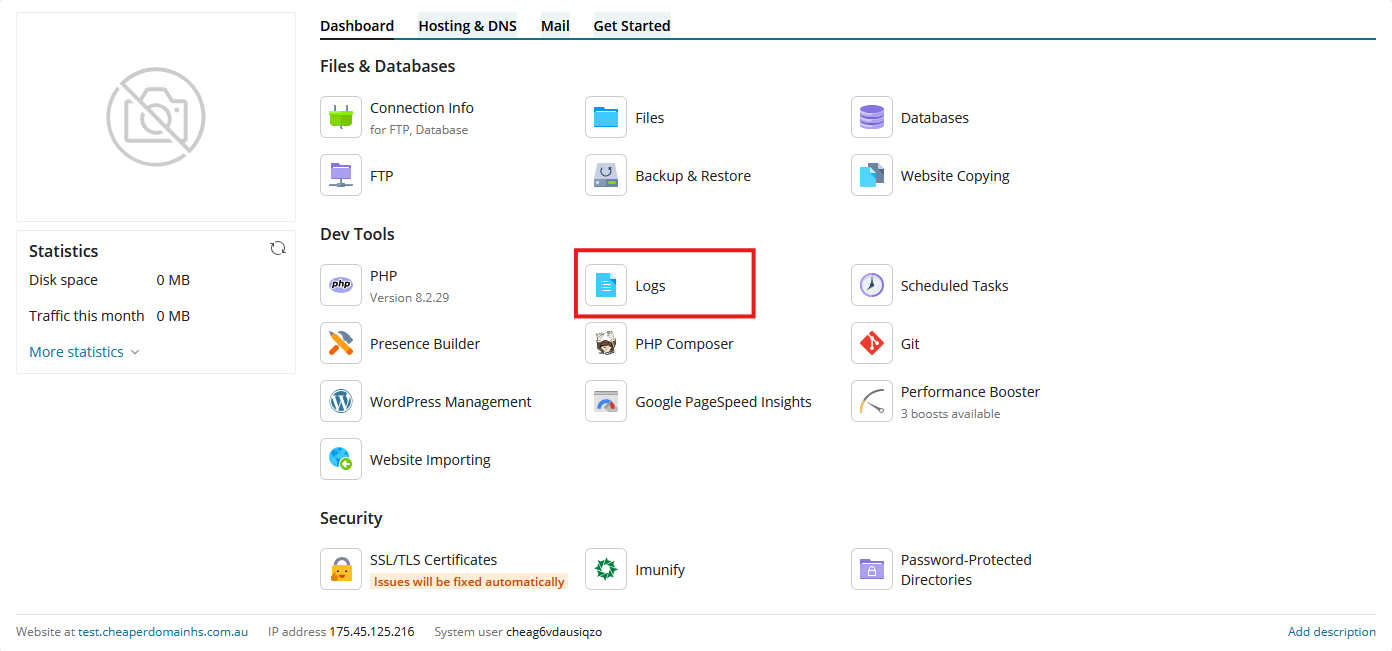This screenshot has width=1392, height=651.
Task: Launch WordPress Management icon
Action: [x=341, y=402]
